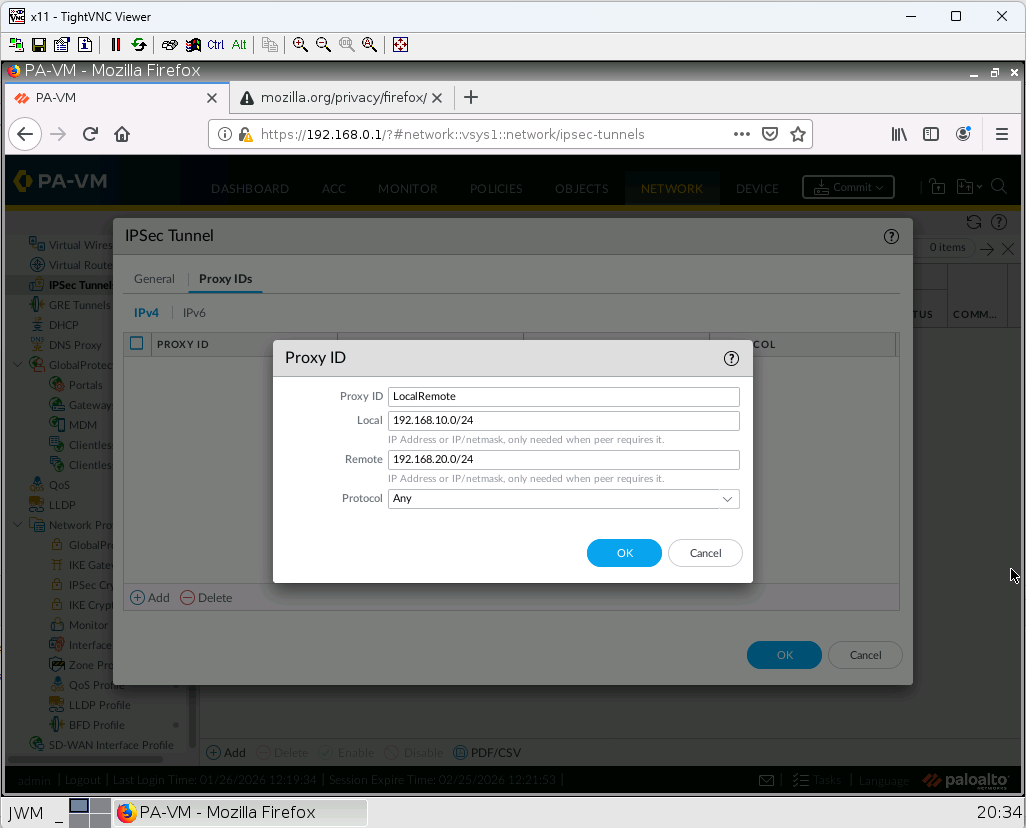Click the IPSec Tunnel dialog help icon
The width and height of the screenshot is (1026, 828).
tap(891, 237)
